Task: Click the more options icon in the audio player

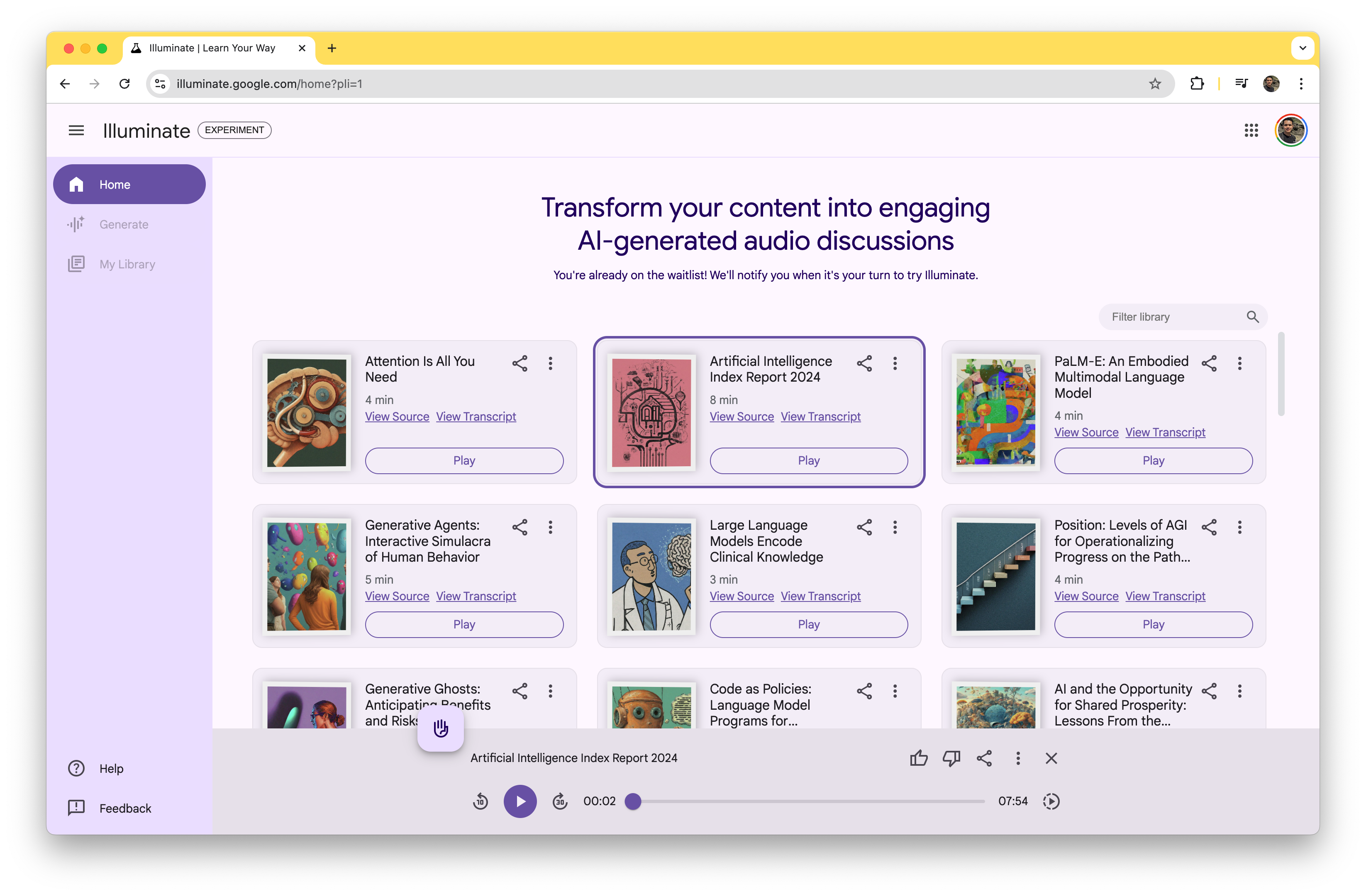Action: point(1017,758)
